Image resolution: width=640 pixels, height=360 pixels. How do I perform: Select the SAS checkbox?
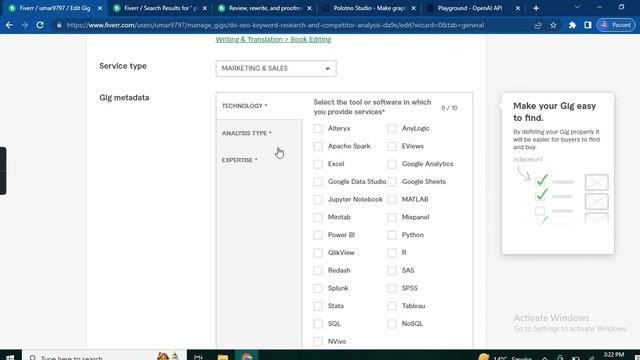pyautogui.click(x=392, y=271)
